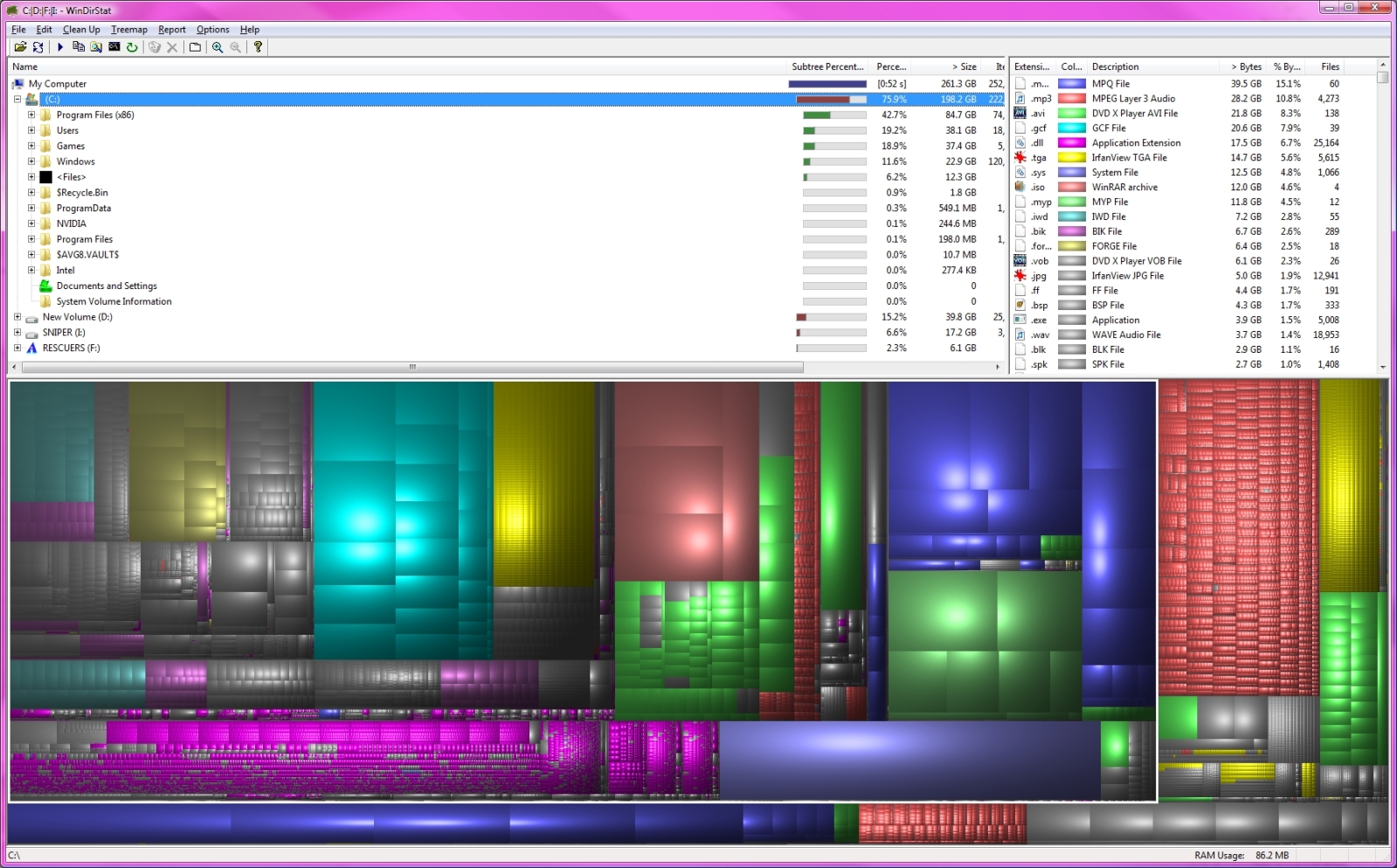Click the yellow Help question mark icon
The image size is (1397, 868).
point(258,47)
